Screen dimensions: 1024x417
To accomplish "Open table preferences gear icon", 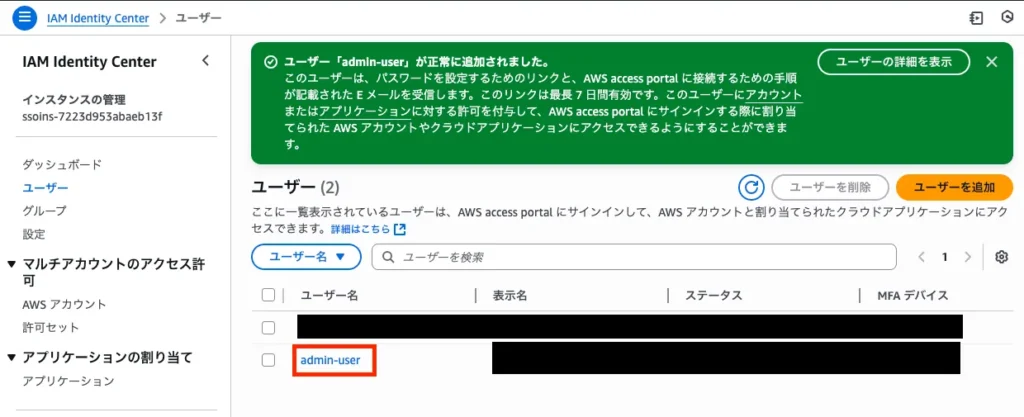I will click(1001, 257).
